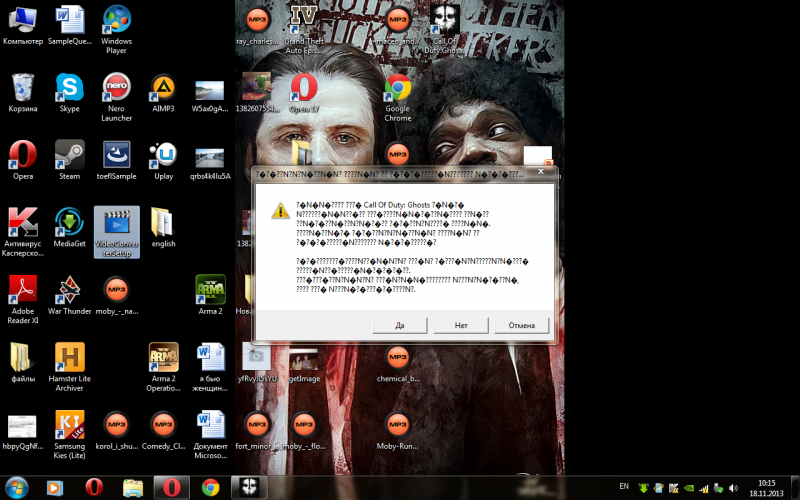Image resolution: width=800 pixels, height=500 pixels.
Task: Switch to Call of Duty Ghosts taskbar item
Action: click(x=249, y=488)
